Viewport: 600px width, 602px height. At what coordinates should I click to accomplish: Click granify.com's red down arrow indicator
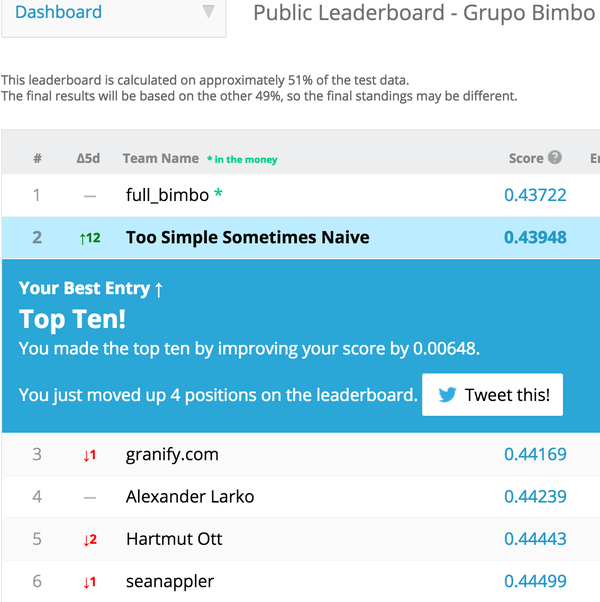(90, 455)
